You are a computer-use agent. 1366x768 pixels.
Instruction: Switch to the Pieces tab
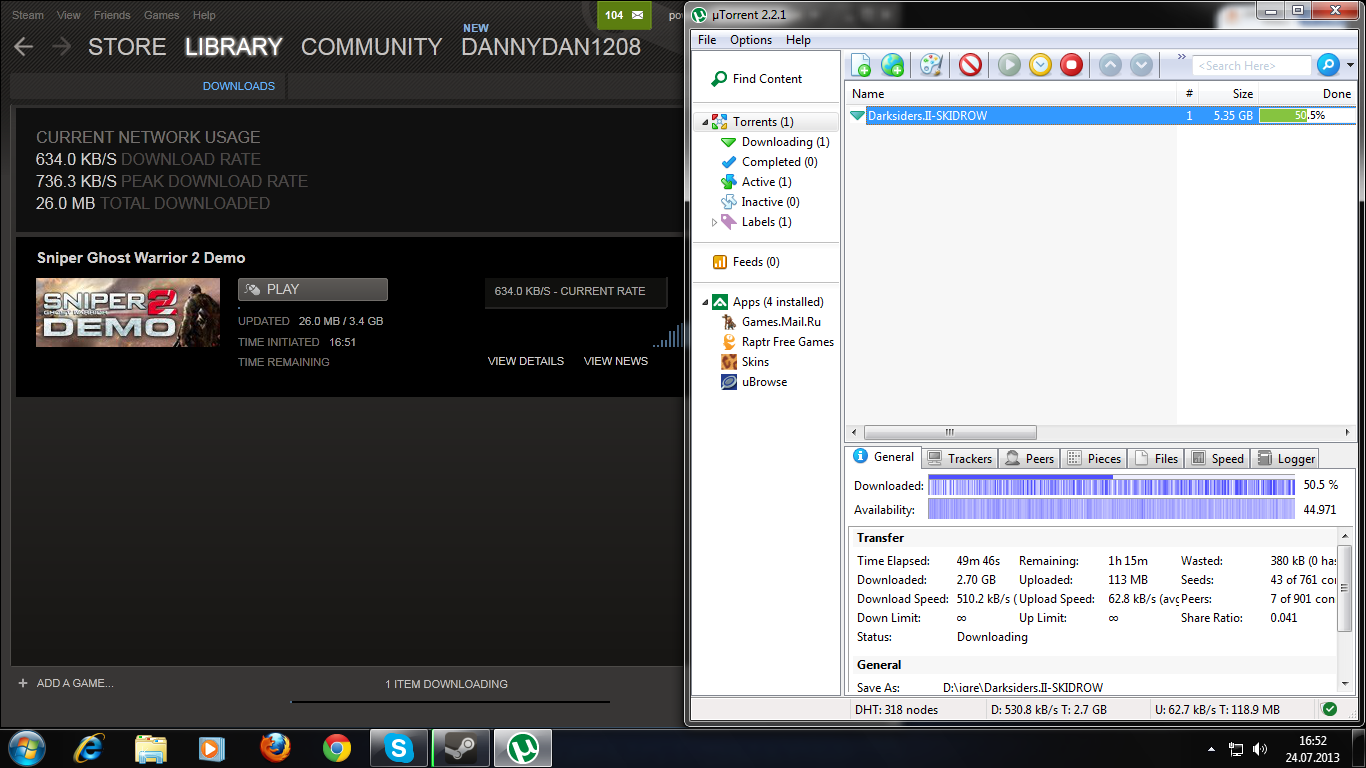(1093, 458)
